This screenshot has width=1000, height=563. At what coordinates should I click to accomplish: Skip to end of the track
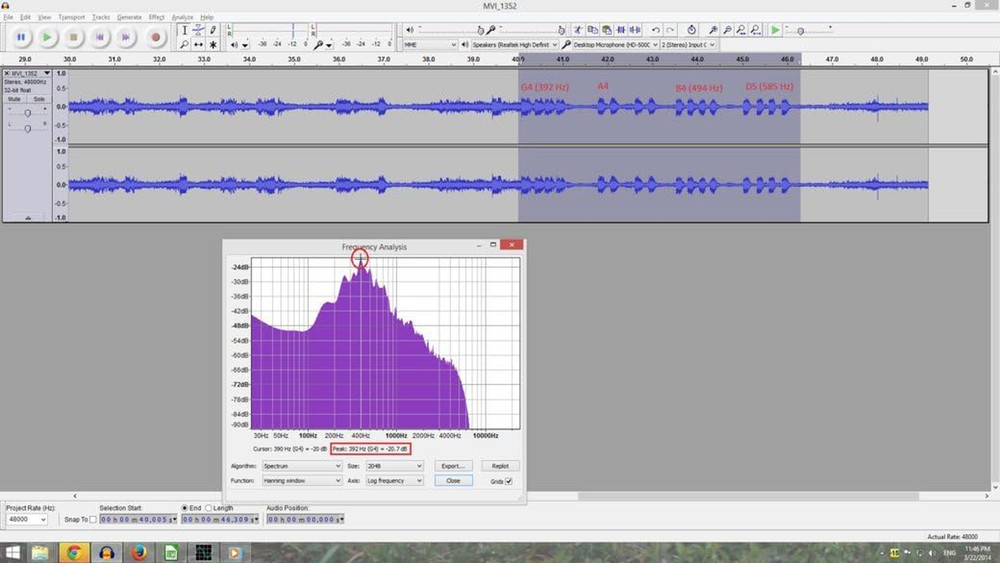click(126, 38)
